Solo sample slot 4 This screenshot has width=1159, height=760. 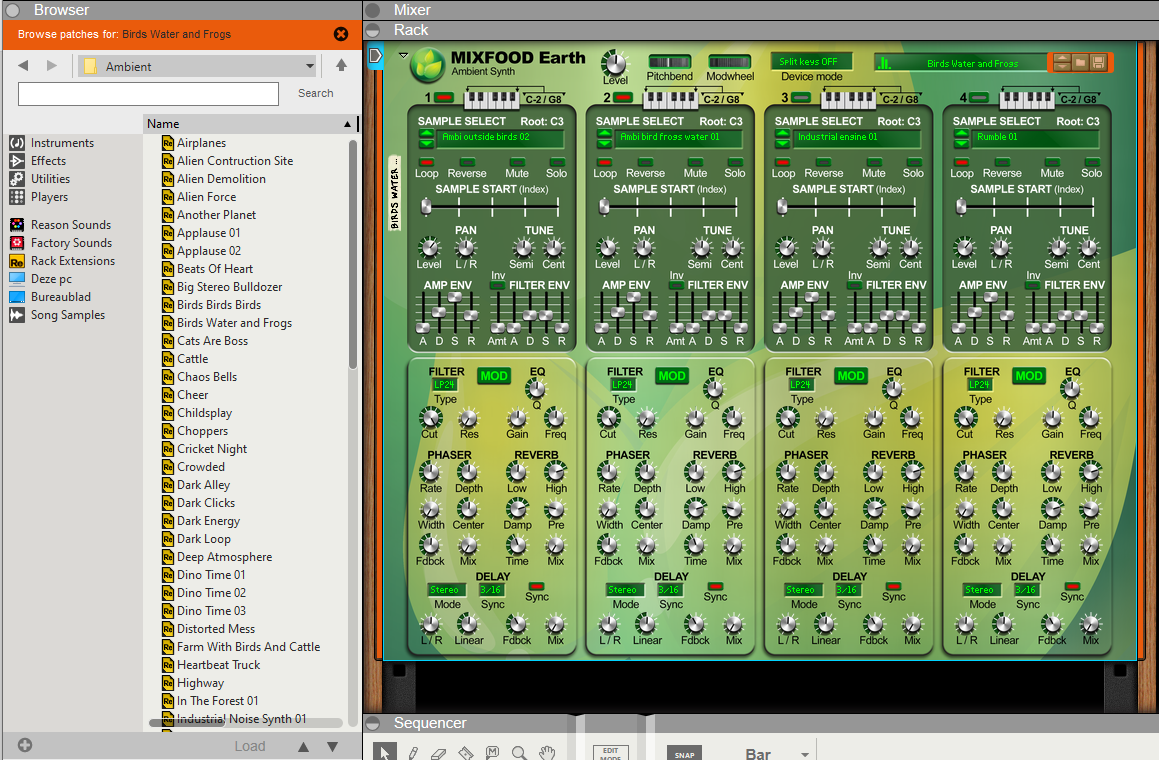point(1092,162)
